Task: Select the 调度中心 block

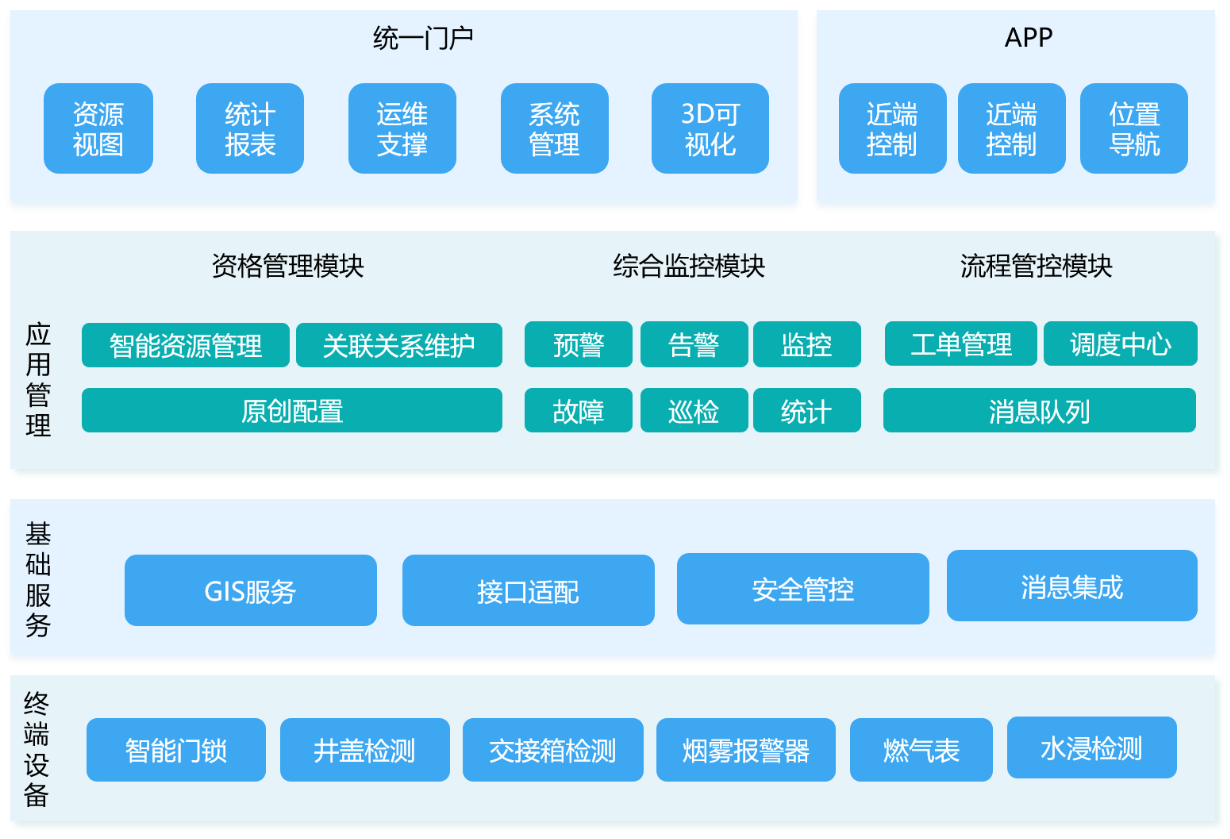Action: click(1120, 345)
